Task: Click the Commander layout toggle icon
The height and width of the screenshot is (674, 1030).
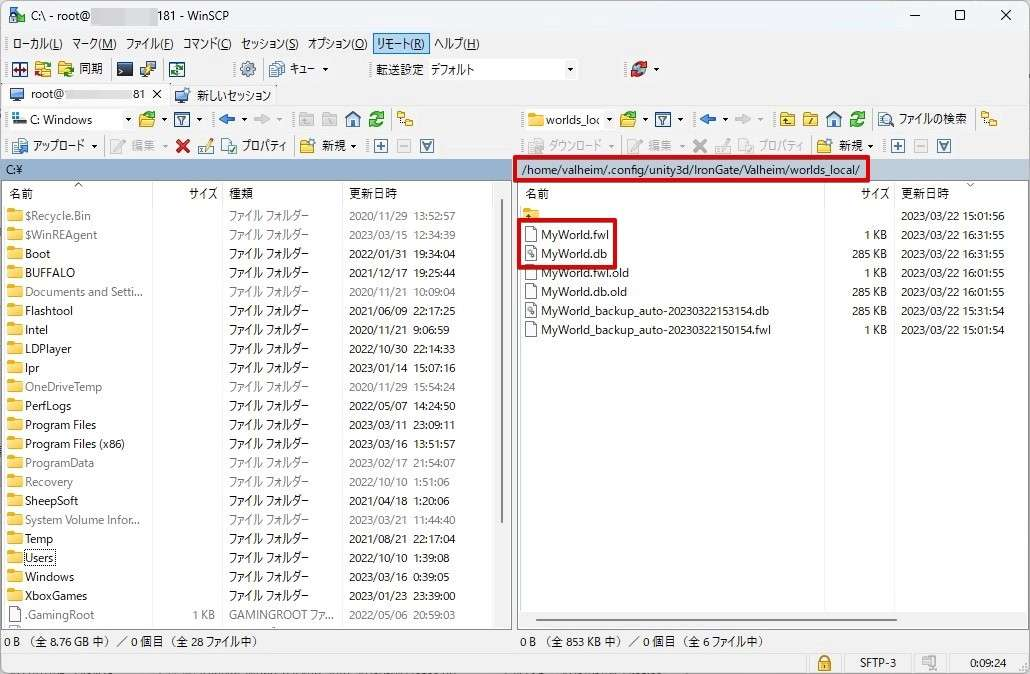Action: click(20, 68)
